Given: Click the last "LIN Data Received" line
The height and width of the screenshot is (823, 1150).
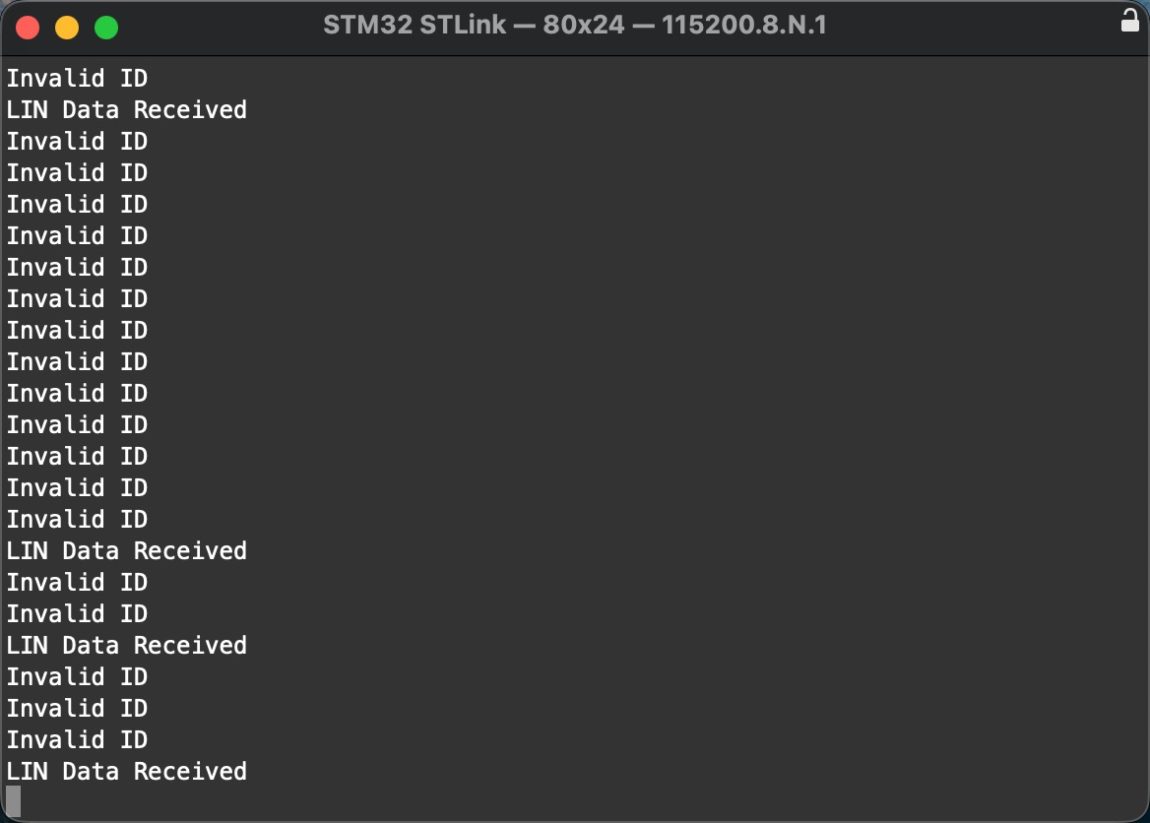Looking at the screenshot, I should (126, 772).
